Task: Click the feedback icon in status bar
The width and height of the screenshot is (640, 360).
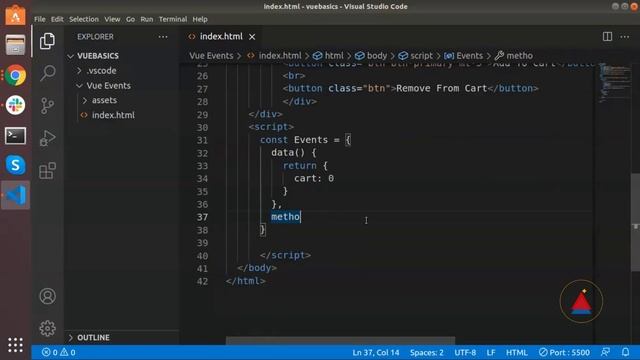Action: 606,352
